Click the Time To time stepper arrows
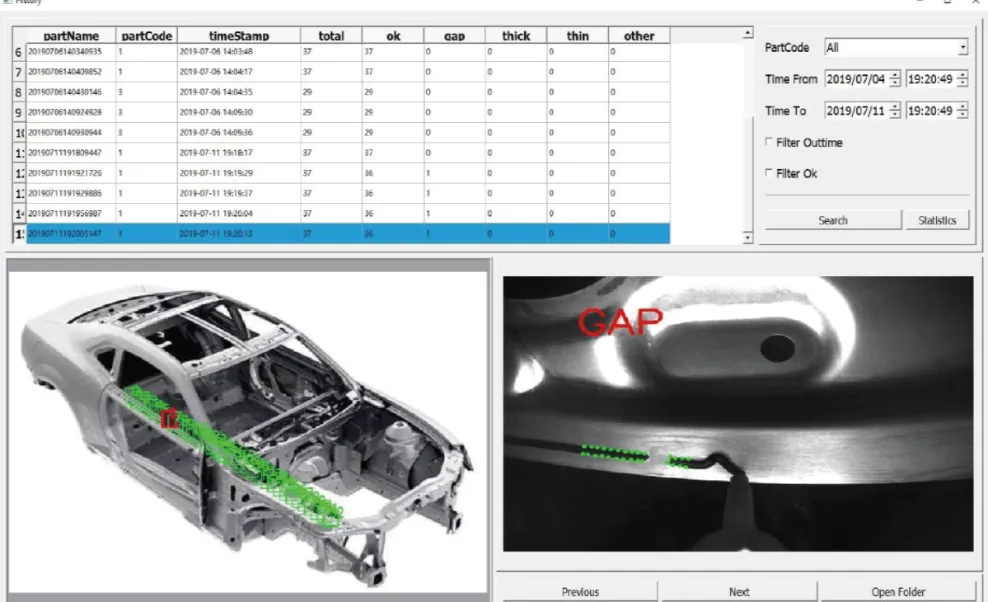988x602 pixels. [962, 111]
